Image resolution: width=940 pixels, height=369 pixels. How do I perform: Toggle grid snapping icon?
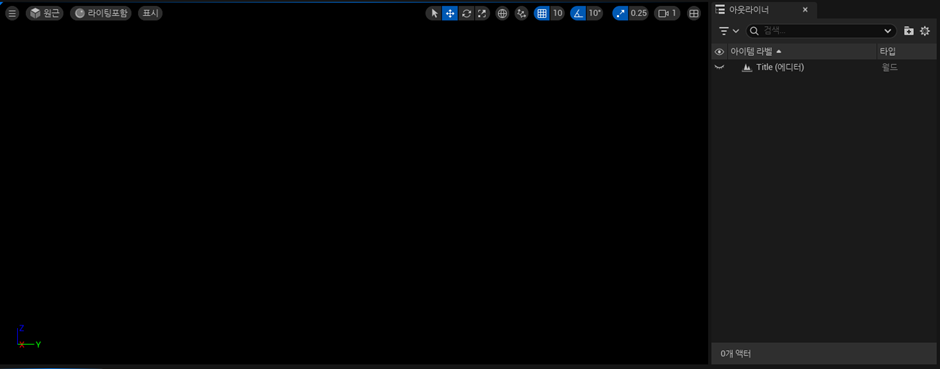click(x=542, y=13)
